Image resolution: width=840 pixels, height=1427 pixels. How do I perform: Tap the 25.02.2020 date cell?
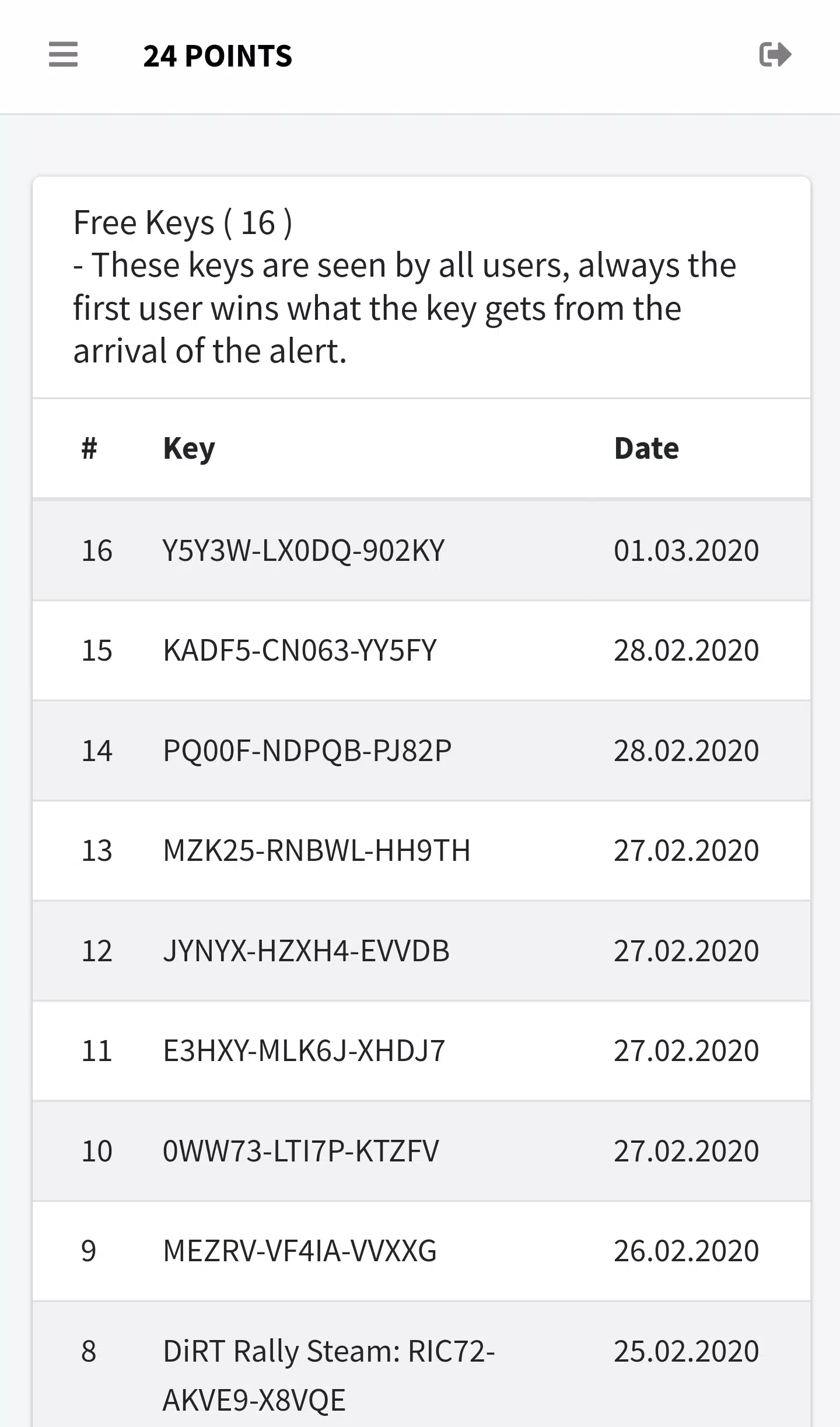[x=687, y=1351]
